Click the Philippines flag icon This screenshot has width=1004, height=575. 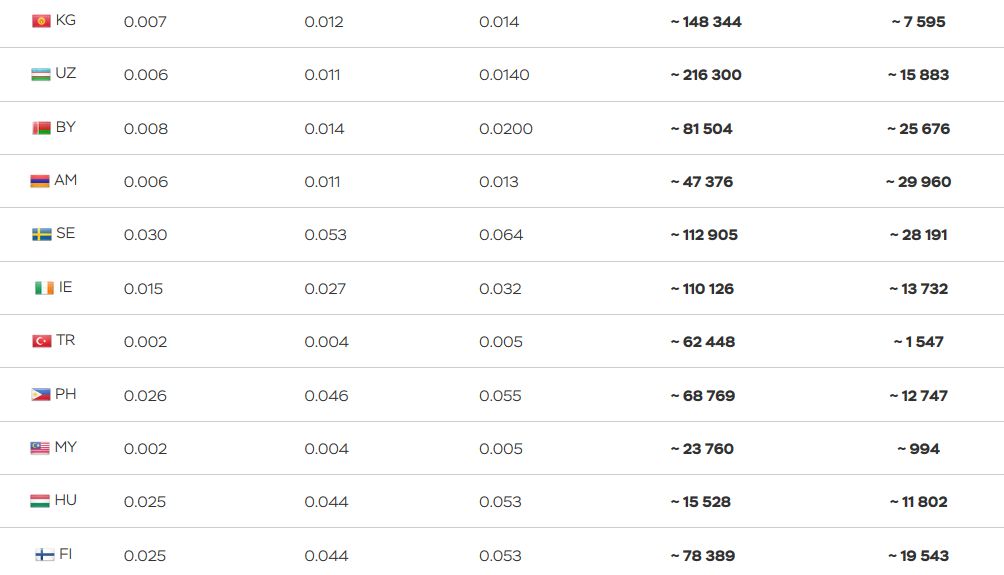[41, 395]
